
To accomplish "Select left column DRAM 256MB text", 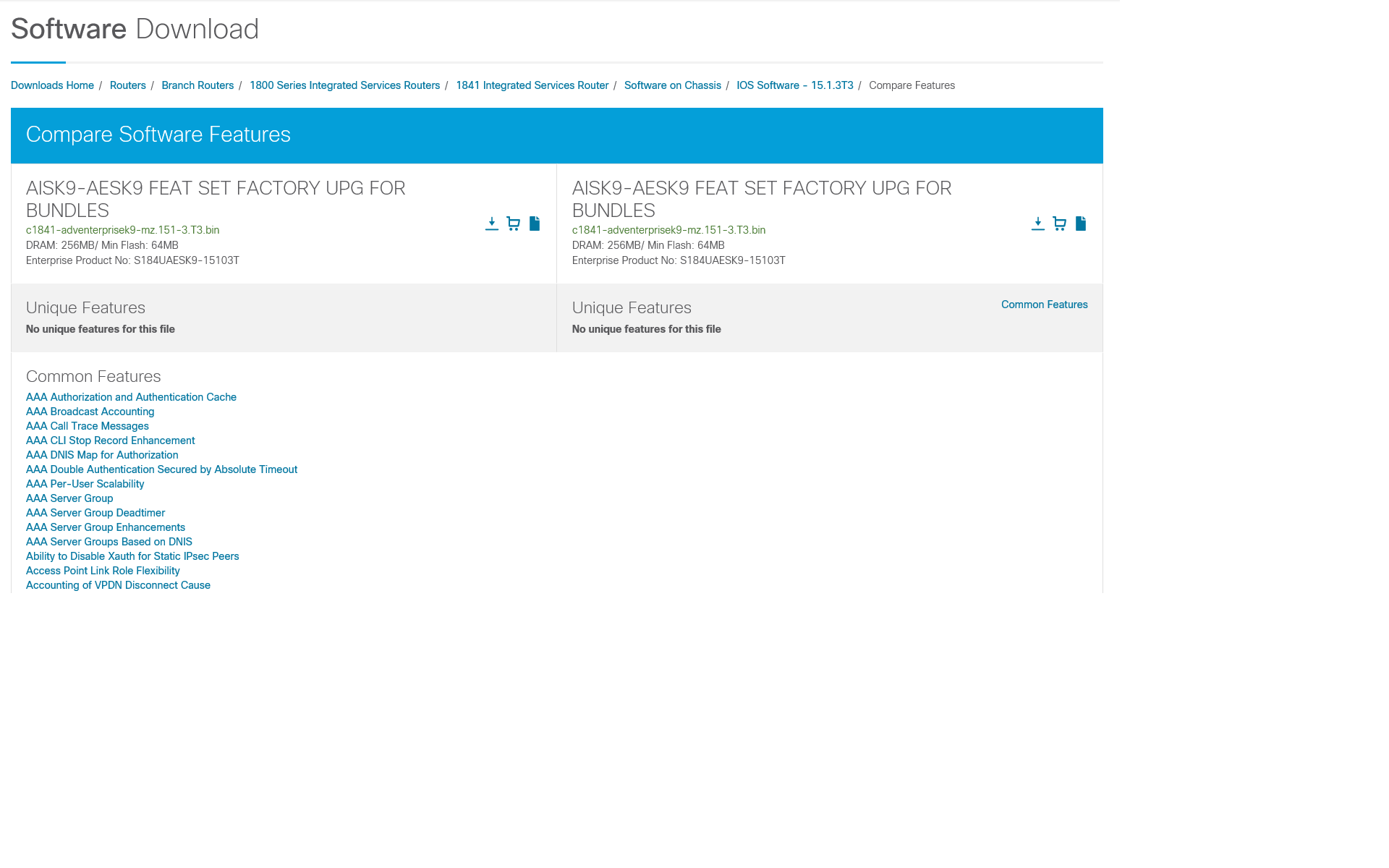I will coord(102,245).
